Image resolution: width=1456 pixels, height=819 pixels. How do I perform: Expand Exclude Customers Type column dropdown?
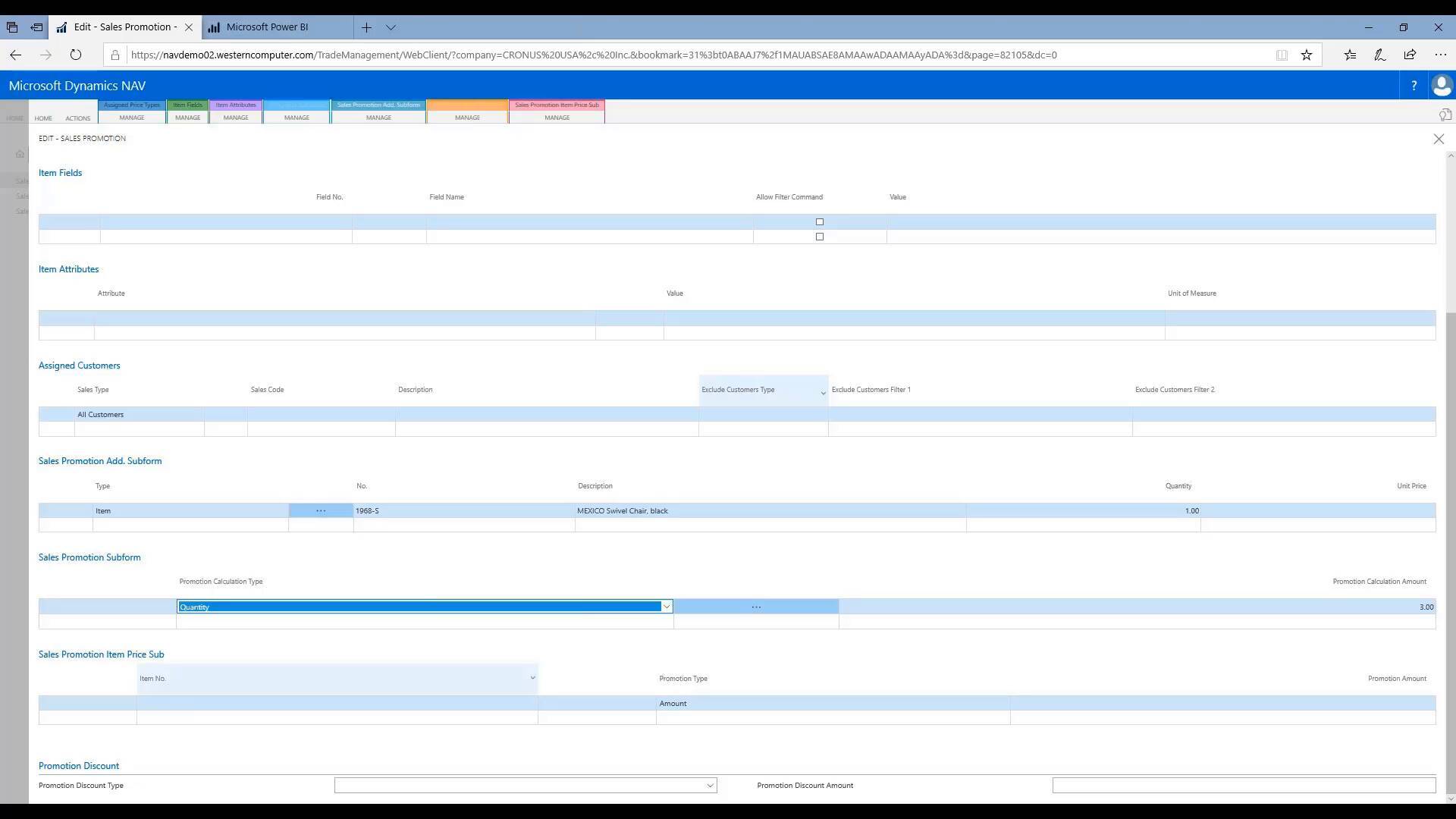[823, 393]
